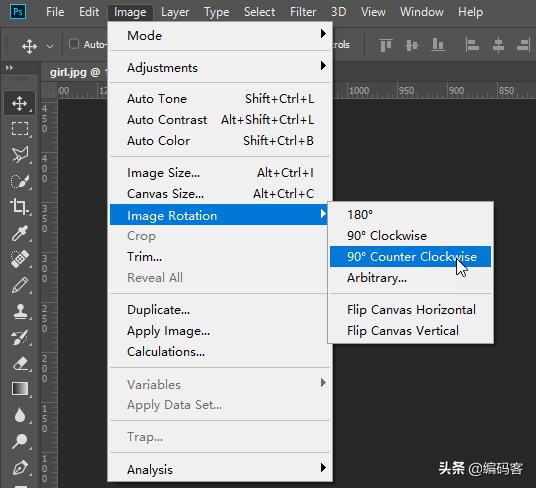536x488 pixels.
Task: Choose Auto Contrast
Action: tap(220, 120)
